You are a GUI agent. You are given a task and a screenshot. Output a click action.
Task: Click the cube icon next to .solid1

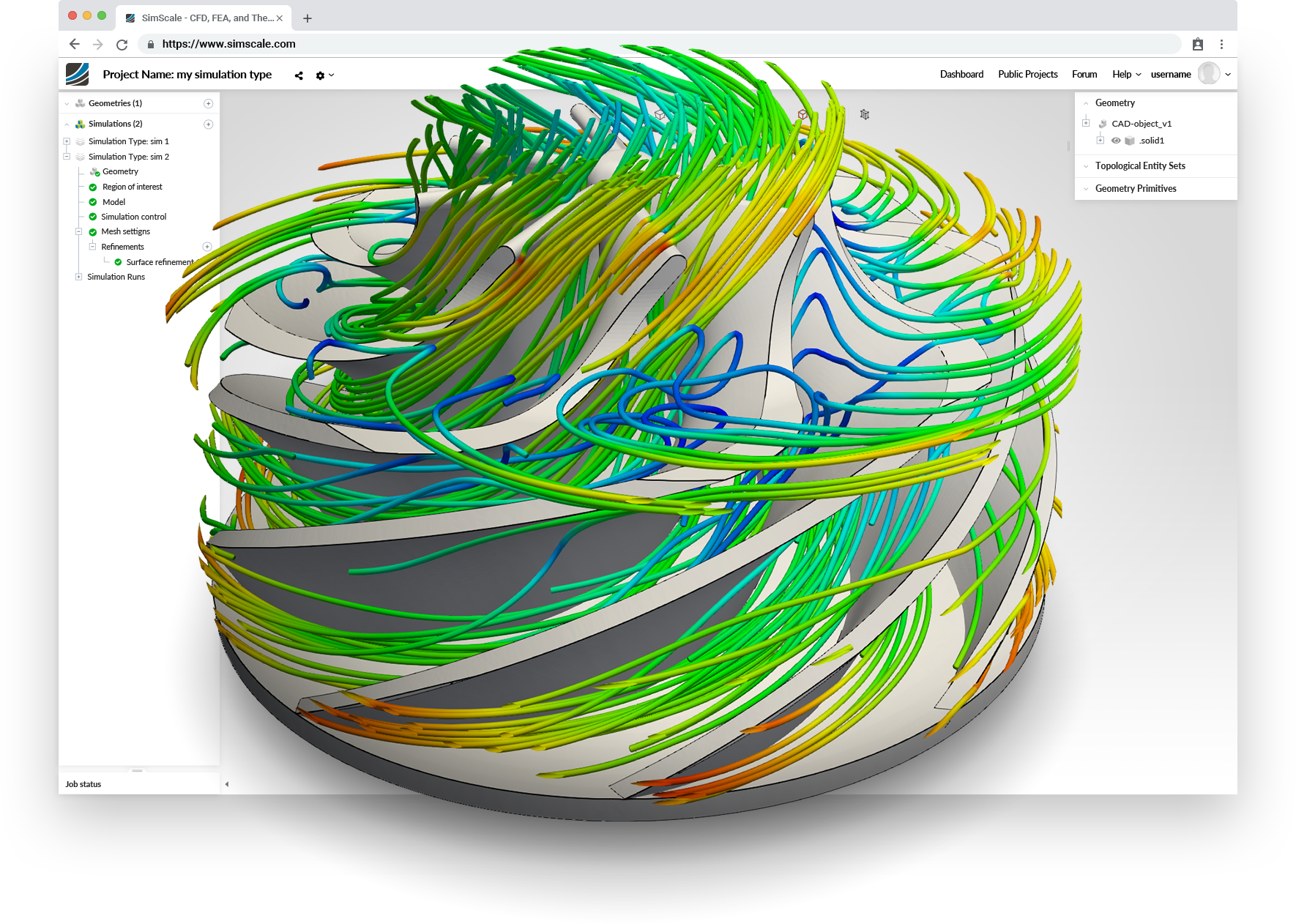tap(1130, 141)
